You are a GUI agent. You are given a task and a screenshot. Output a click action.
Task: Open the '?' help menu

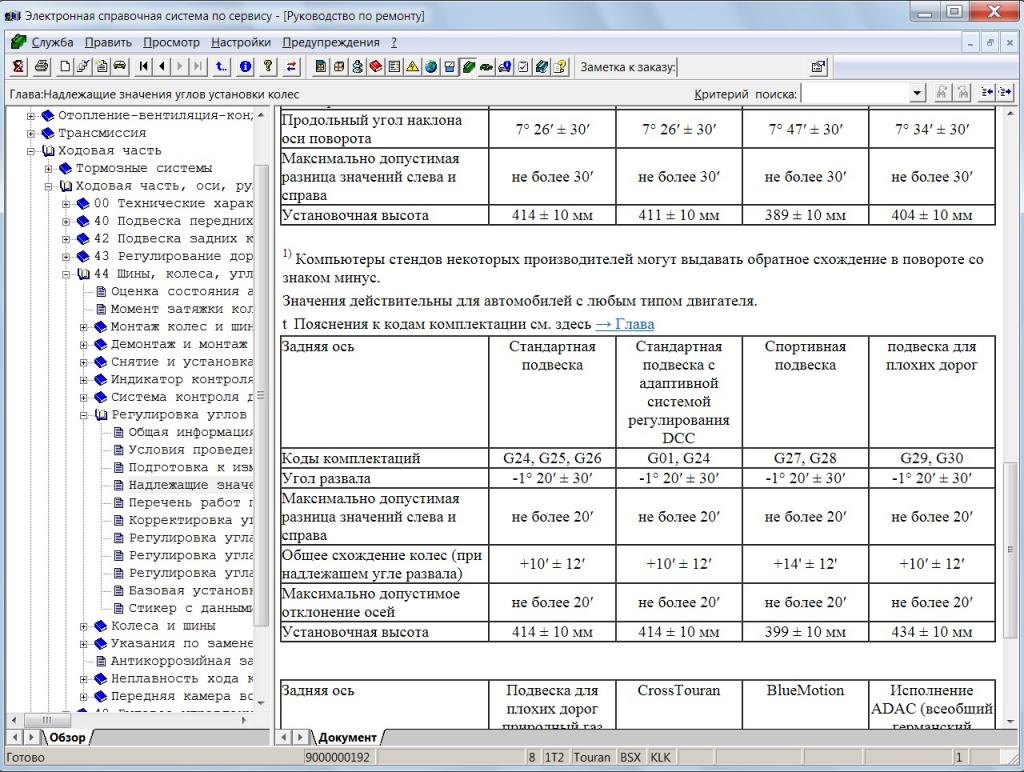394,42
